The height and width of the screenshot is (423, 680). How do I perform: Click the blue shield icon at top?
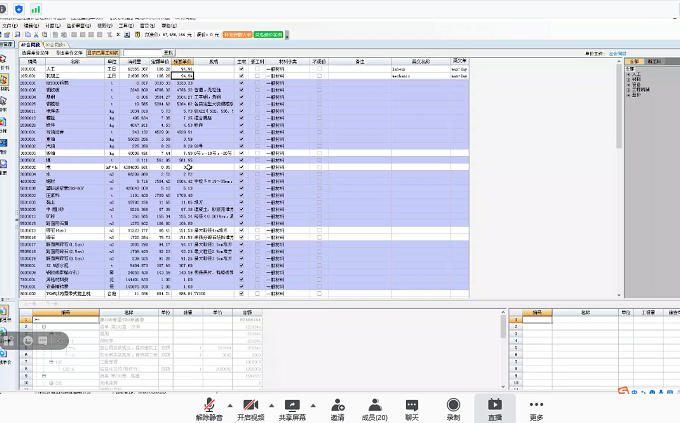click(19, 9)
